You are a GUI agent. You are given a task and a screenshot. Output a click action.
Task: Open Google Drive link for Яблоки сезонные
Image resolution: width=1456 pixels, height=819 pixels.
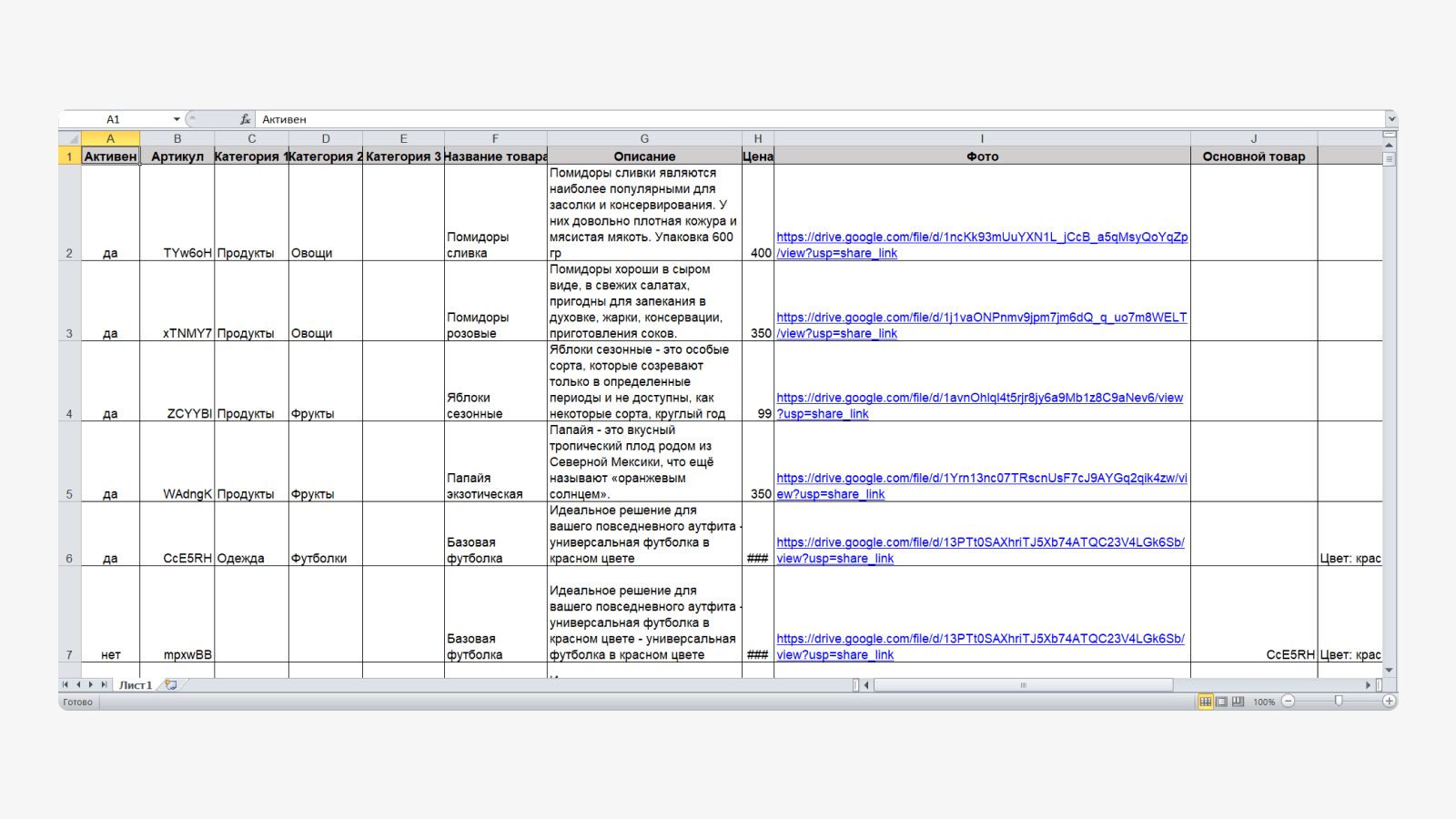[x=980, y=406]
